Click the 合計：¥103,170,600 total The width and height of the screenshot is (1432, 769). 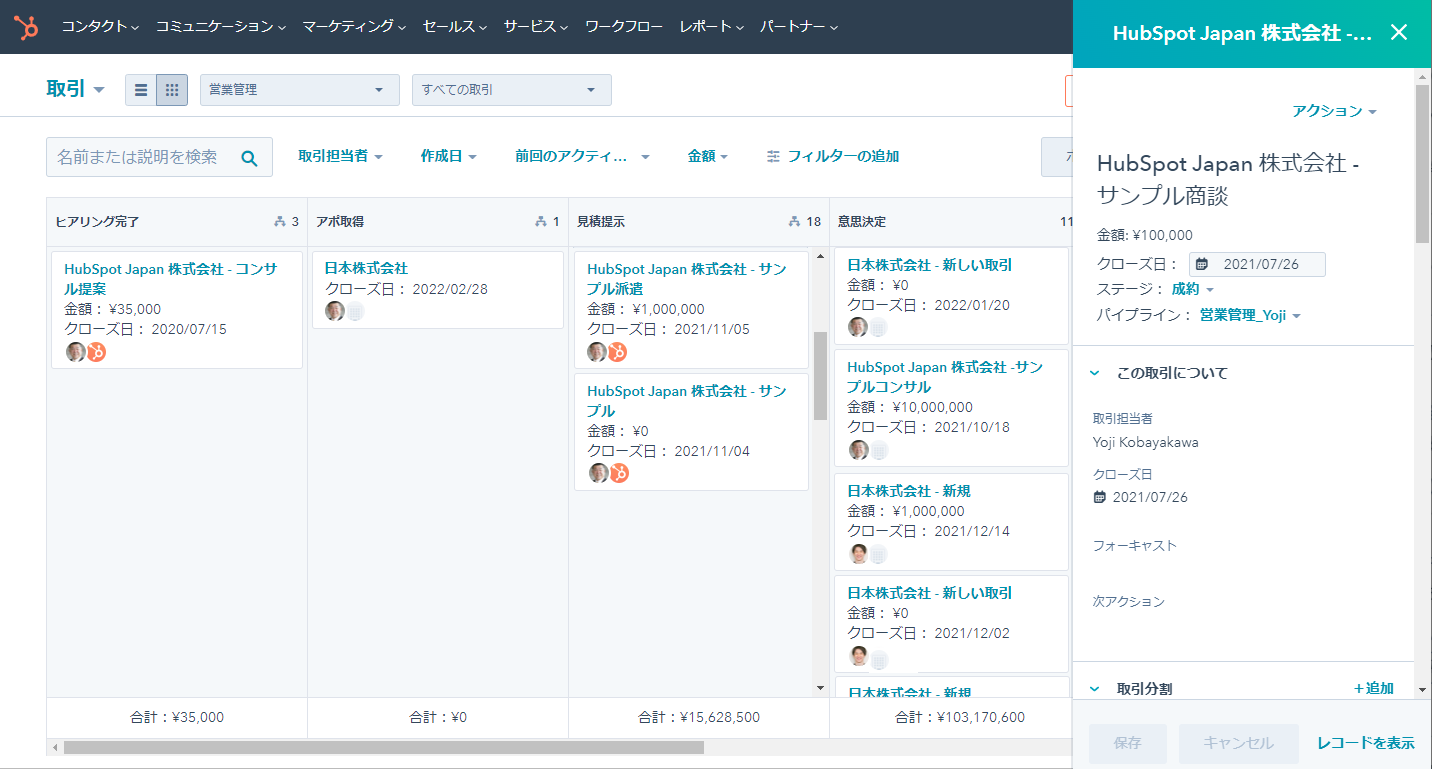(960, 717)
